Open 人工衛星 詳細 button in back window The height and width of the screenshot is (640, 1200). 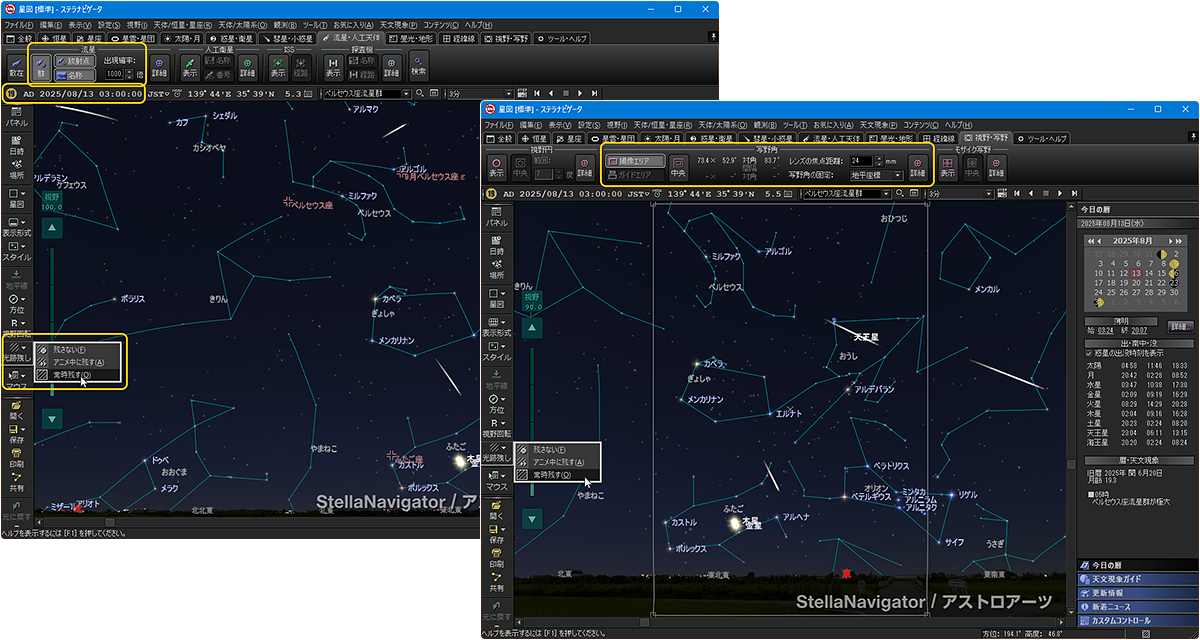pyautogui.click(x=247, y=66)
